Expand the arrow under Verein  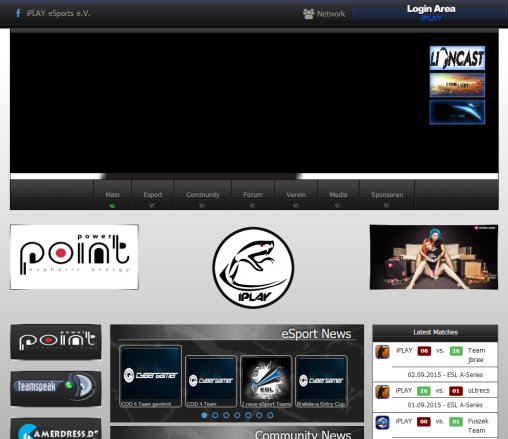295,205
